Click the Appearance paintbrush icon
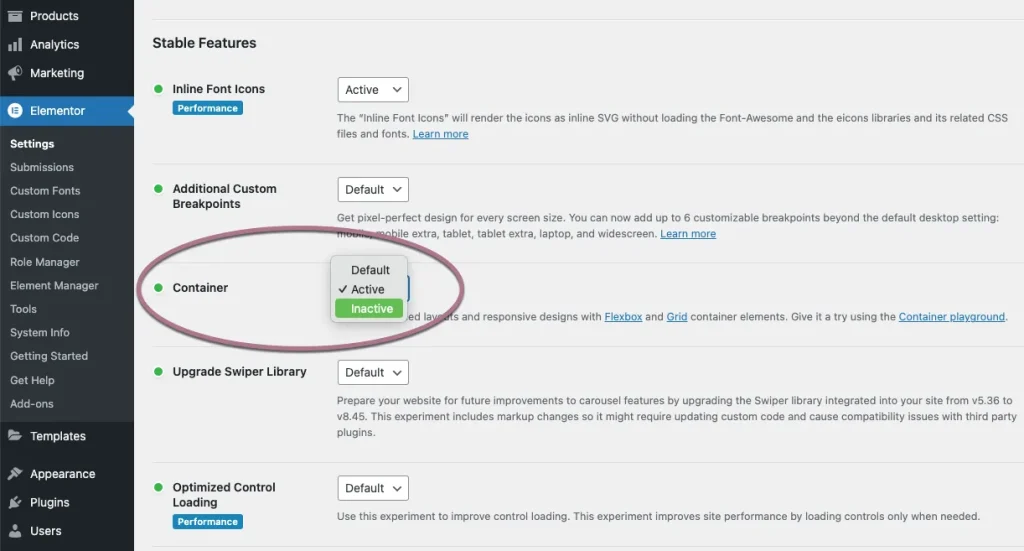This screenshot has width=1024, height=551. pos(15,474)
